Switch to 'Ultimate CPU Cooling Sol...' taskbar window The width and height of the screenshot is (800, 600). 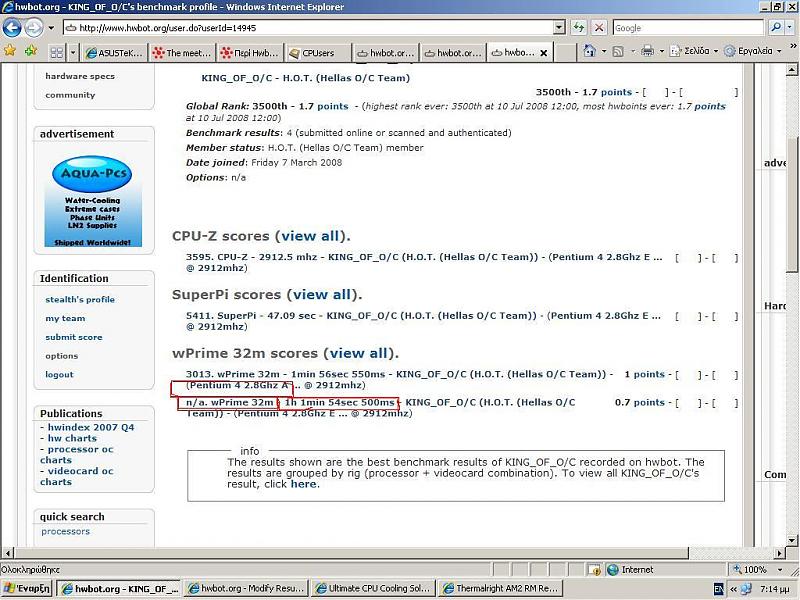click(x=372, y=588)
